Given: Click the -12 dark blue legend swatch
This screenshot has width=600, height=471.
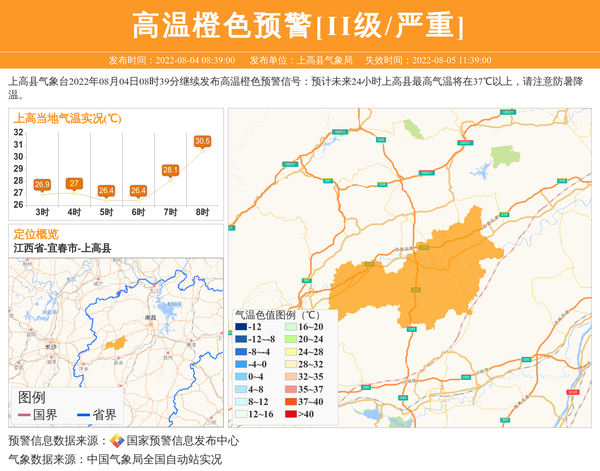Looking at the screenshot, I should tap(241, 327).
